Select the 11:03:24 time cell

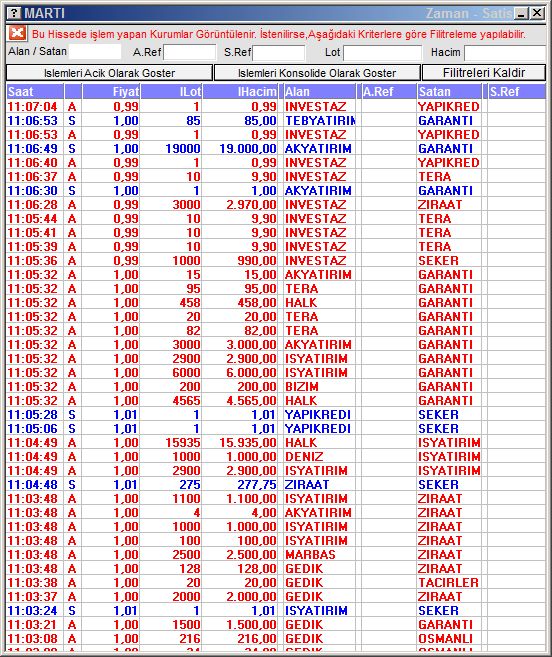(32, 610)
